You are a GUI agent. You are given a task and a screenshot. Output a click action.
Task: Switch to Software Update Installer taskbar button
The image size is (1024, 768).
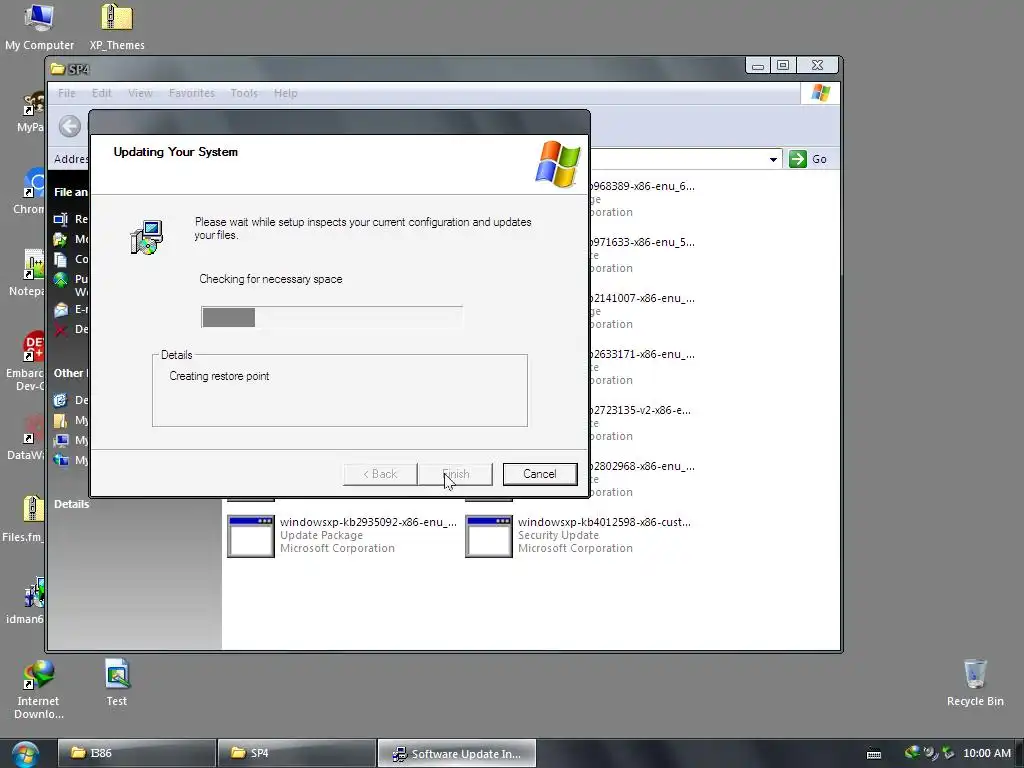(457, 754)
